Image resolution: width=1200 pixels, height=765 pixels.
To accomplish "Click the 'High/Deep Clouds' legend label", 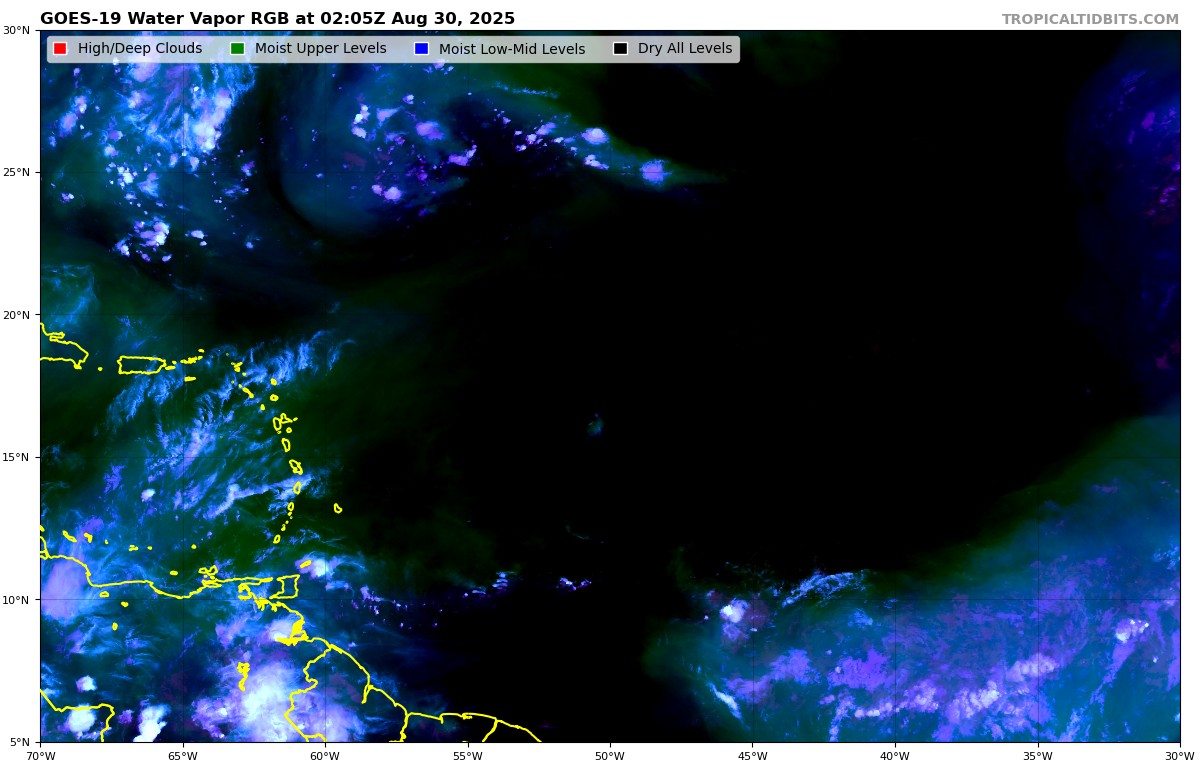I will [140, 49].
